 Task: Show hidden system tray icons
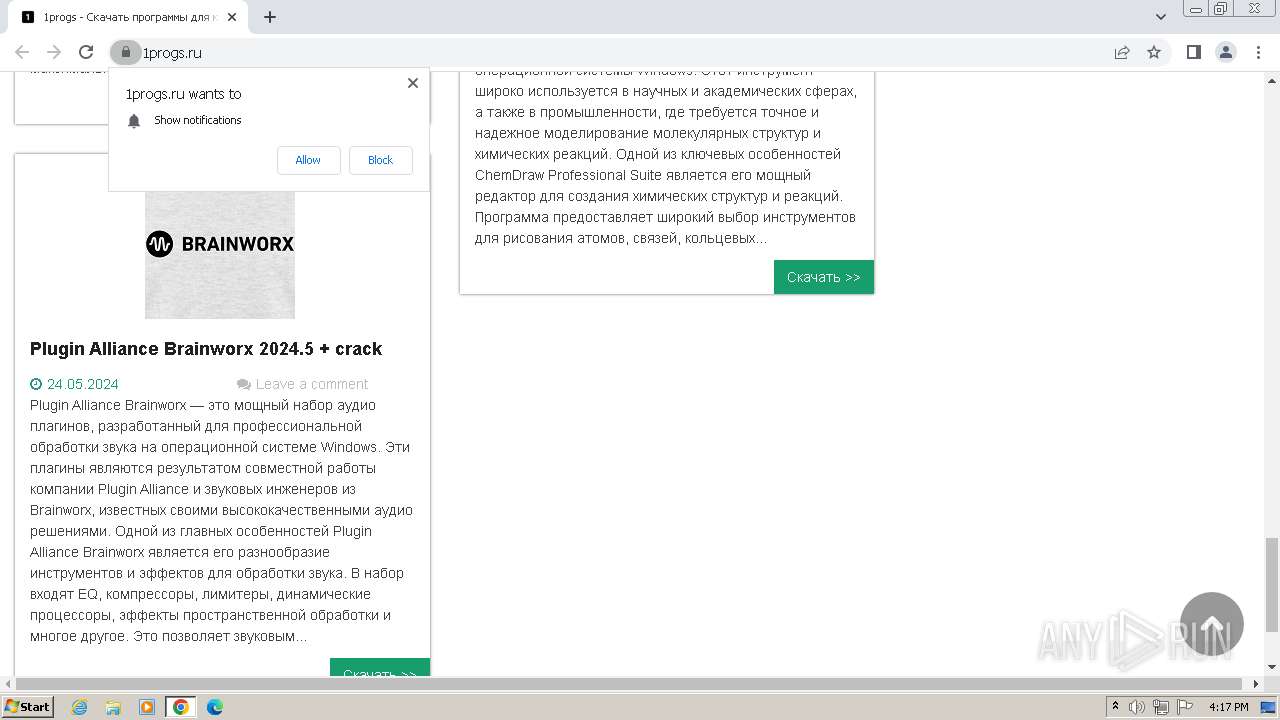[1115, 707]
